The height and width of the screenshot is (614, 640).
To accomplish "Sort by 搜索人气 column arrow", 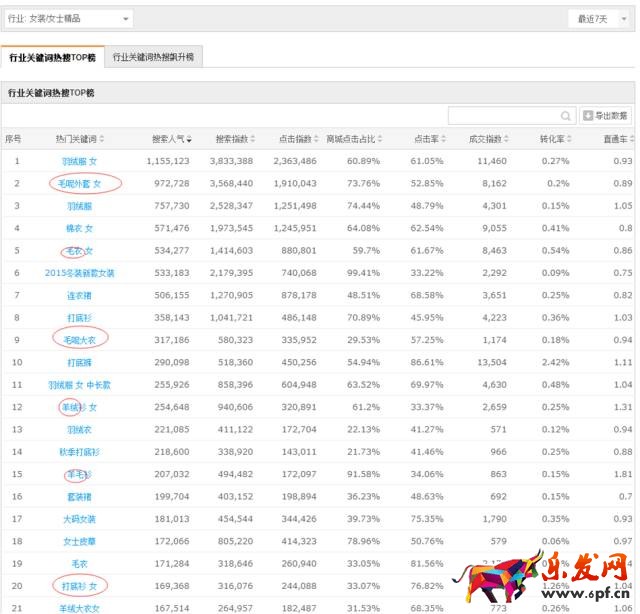I will (x=192, y=139).
